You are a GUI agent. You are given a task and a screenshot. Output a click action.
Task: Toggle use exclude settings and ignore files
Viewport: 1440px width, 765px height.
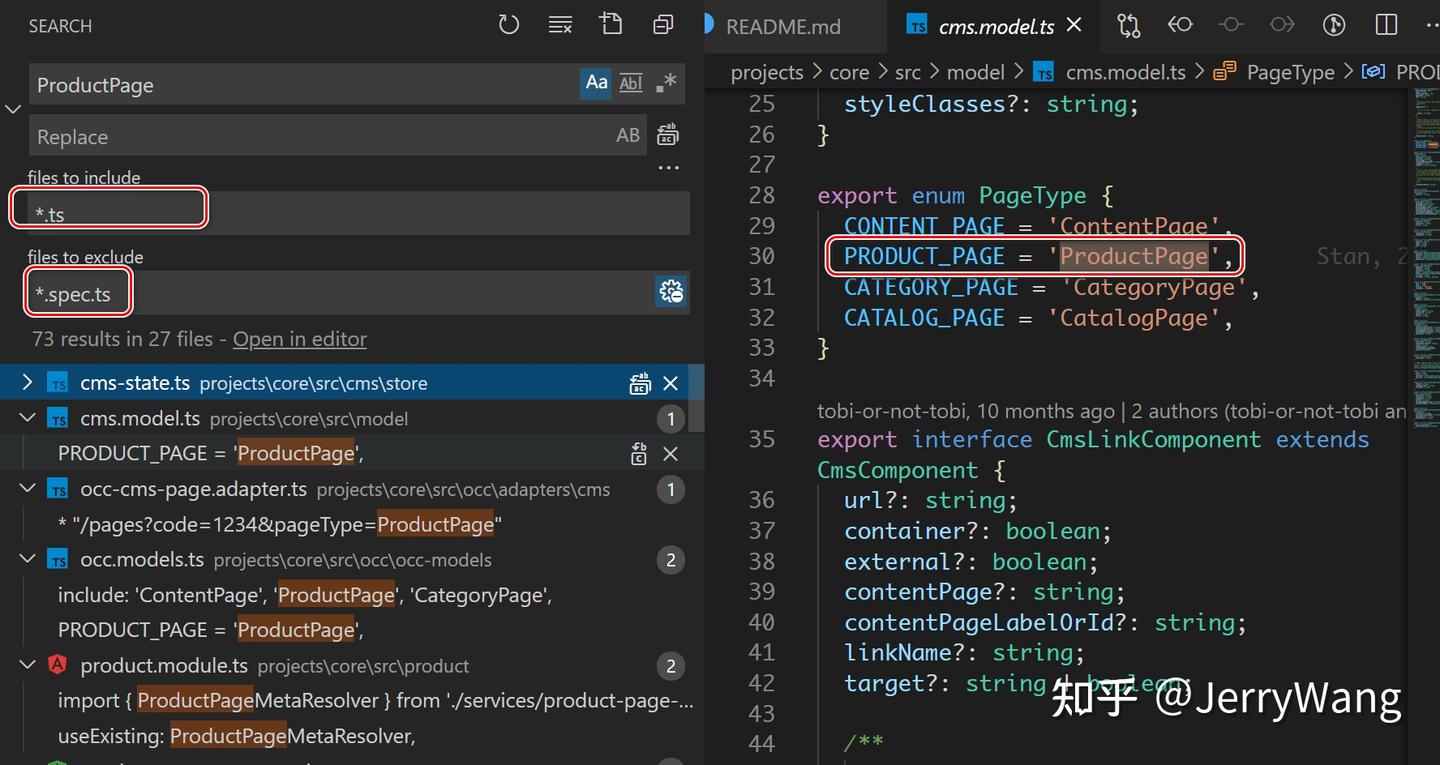[671, 291]
